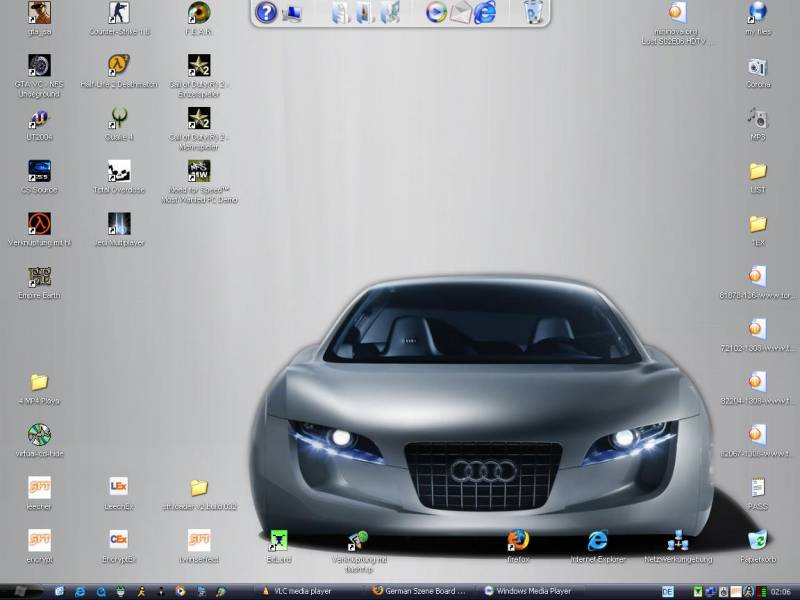Open the LIST folder on desktop

click(x=758, y=171)
